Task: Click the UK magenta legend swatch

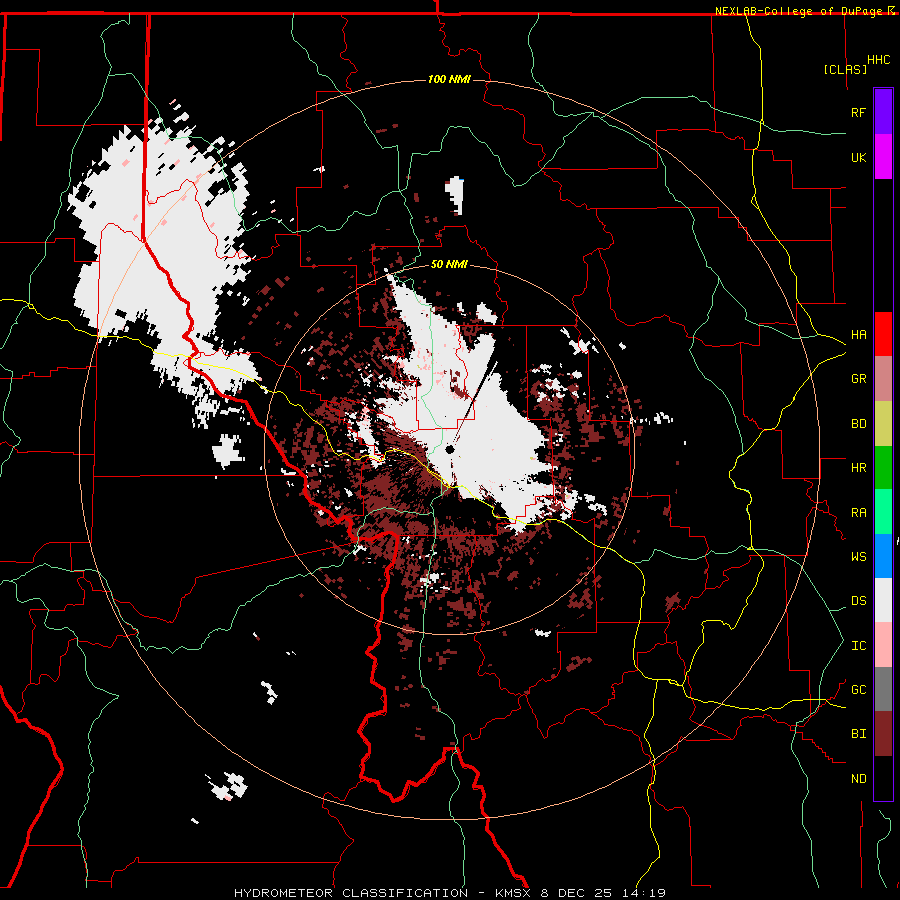Action: (883, 156)
